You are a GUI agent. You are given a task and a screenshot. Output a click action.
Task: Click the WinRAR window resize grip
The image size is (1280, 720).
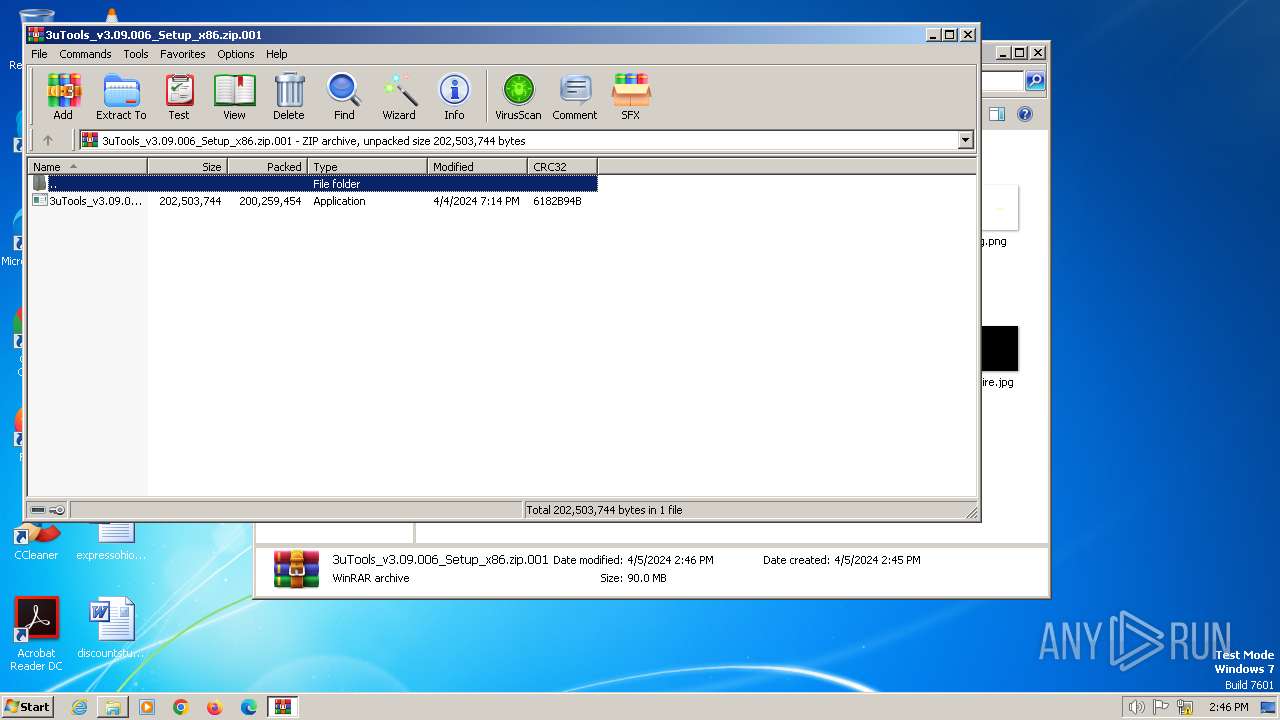click(x=971, y=512)
